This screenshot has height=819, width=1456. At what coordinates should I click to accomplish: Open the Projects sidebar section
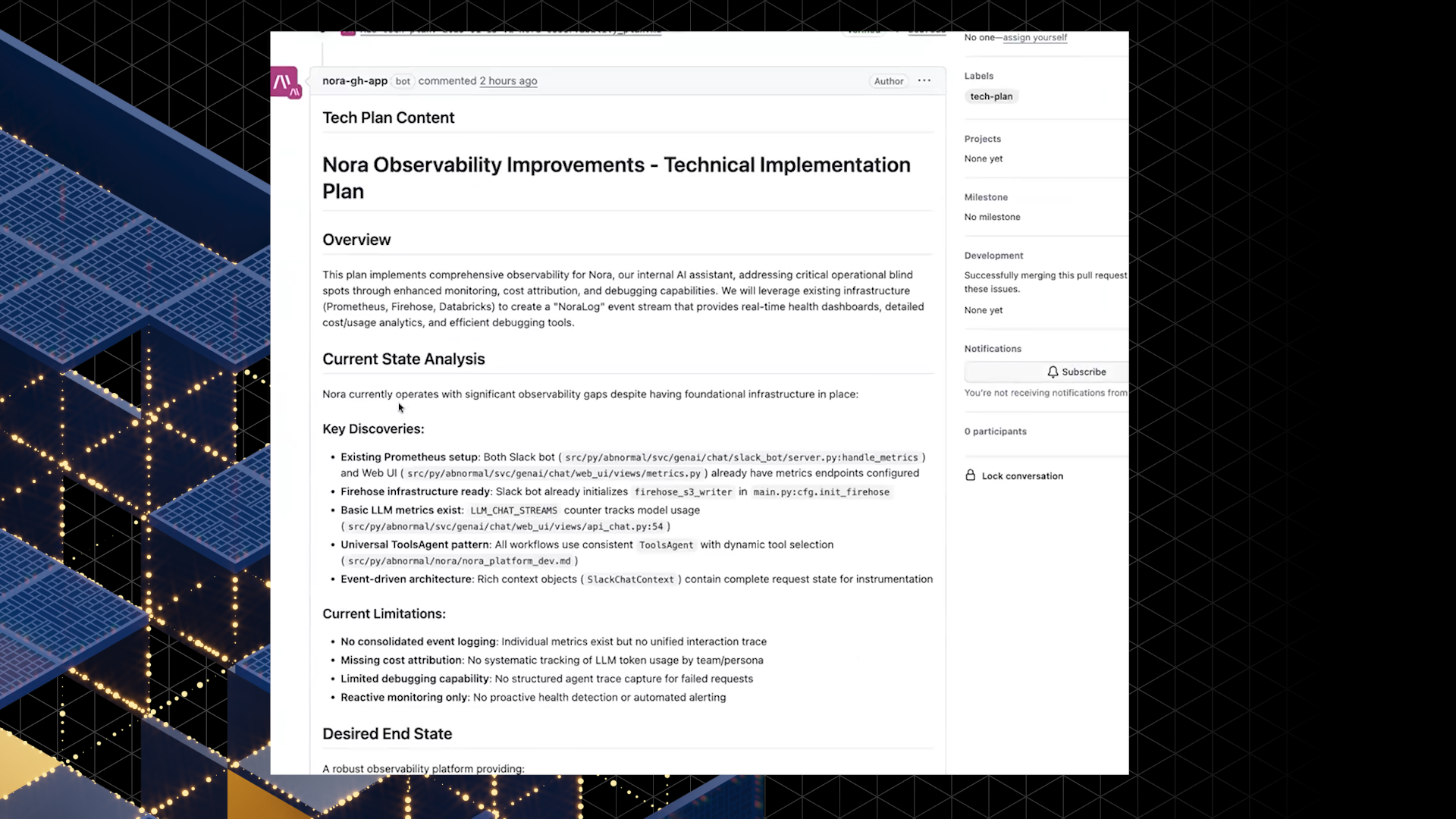click(983, 139)
